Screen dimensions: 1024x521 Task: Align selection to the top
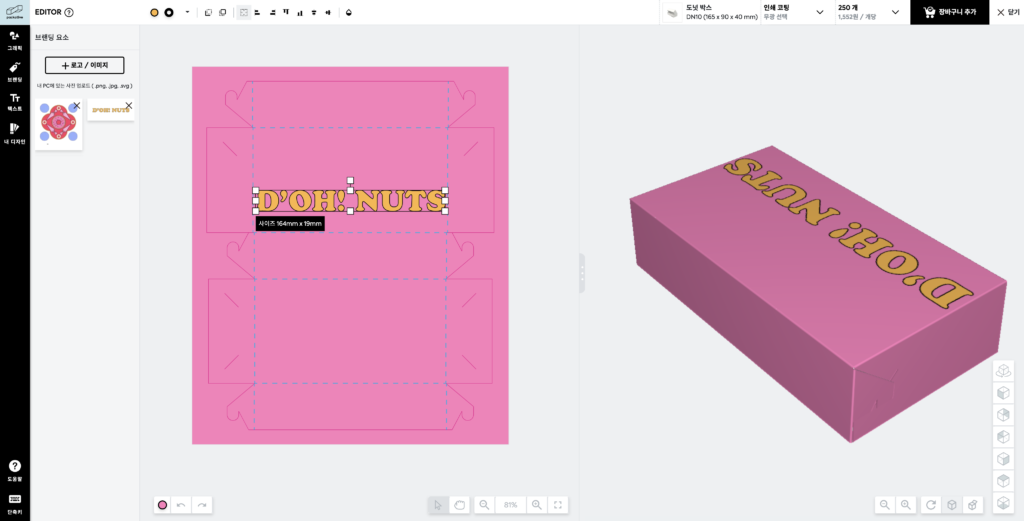[286, 12]
